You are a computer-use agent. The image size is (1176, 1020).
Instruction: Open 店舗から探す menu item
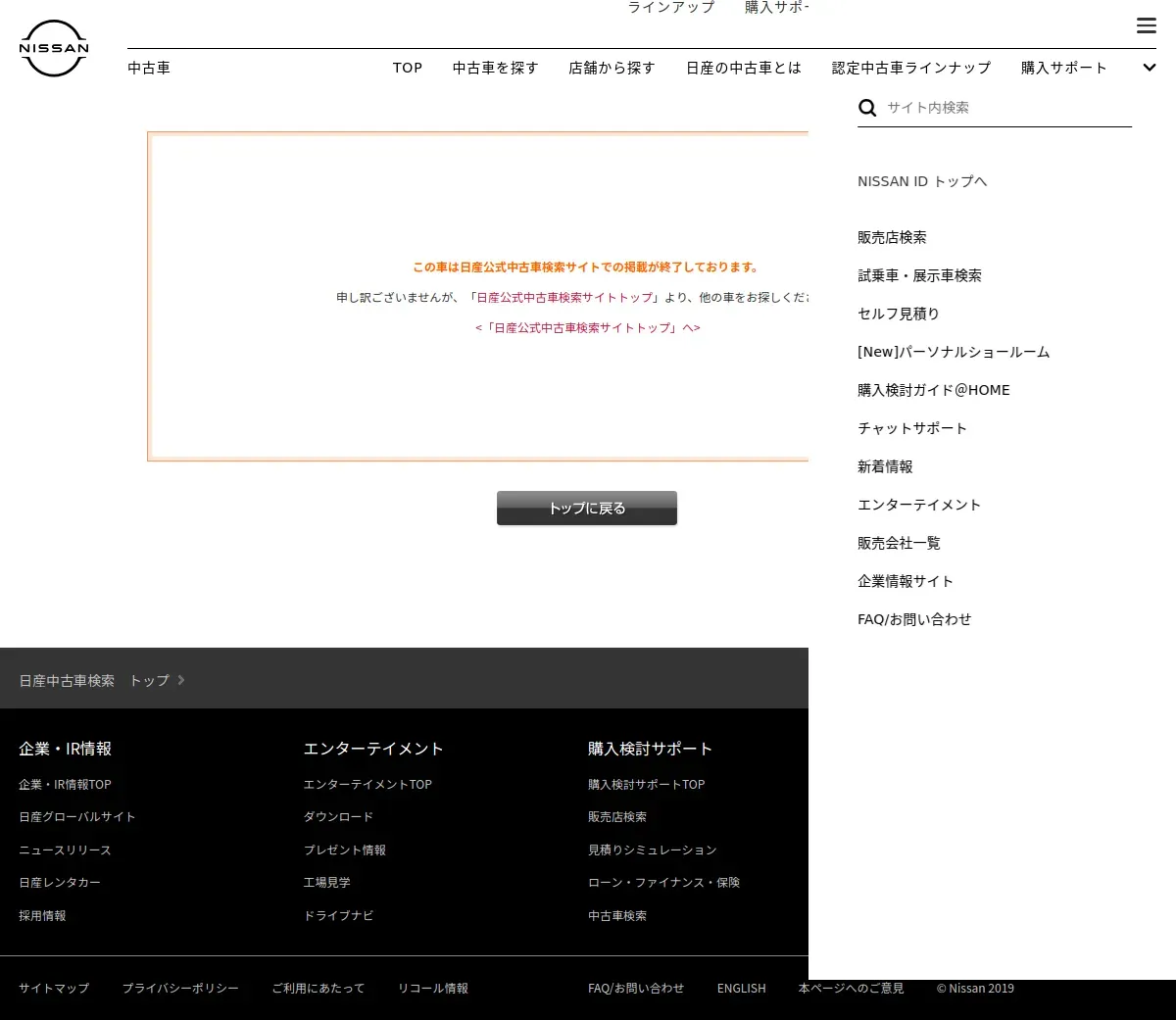(x=612, y=68)
